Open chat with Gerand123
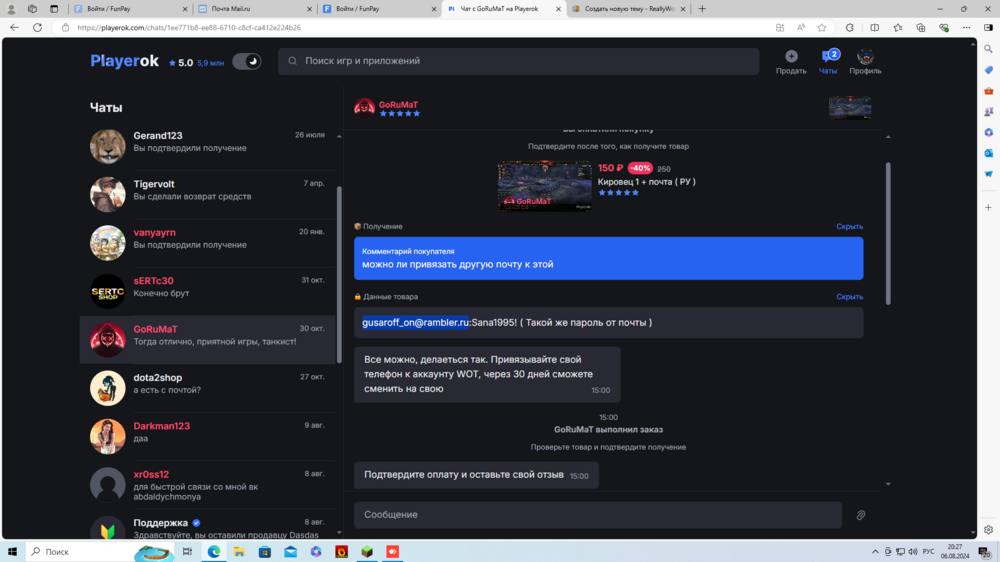 point(207,145)
